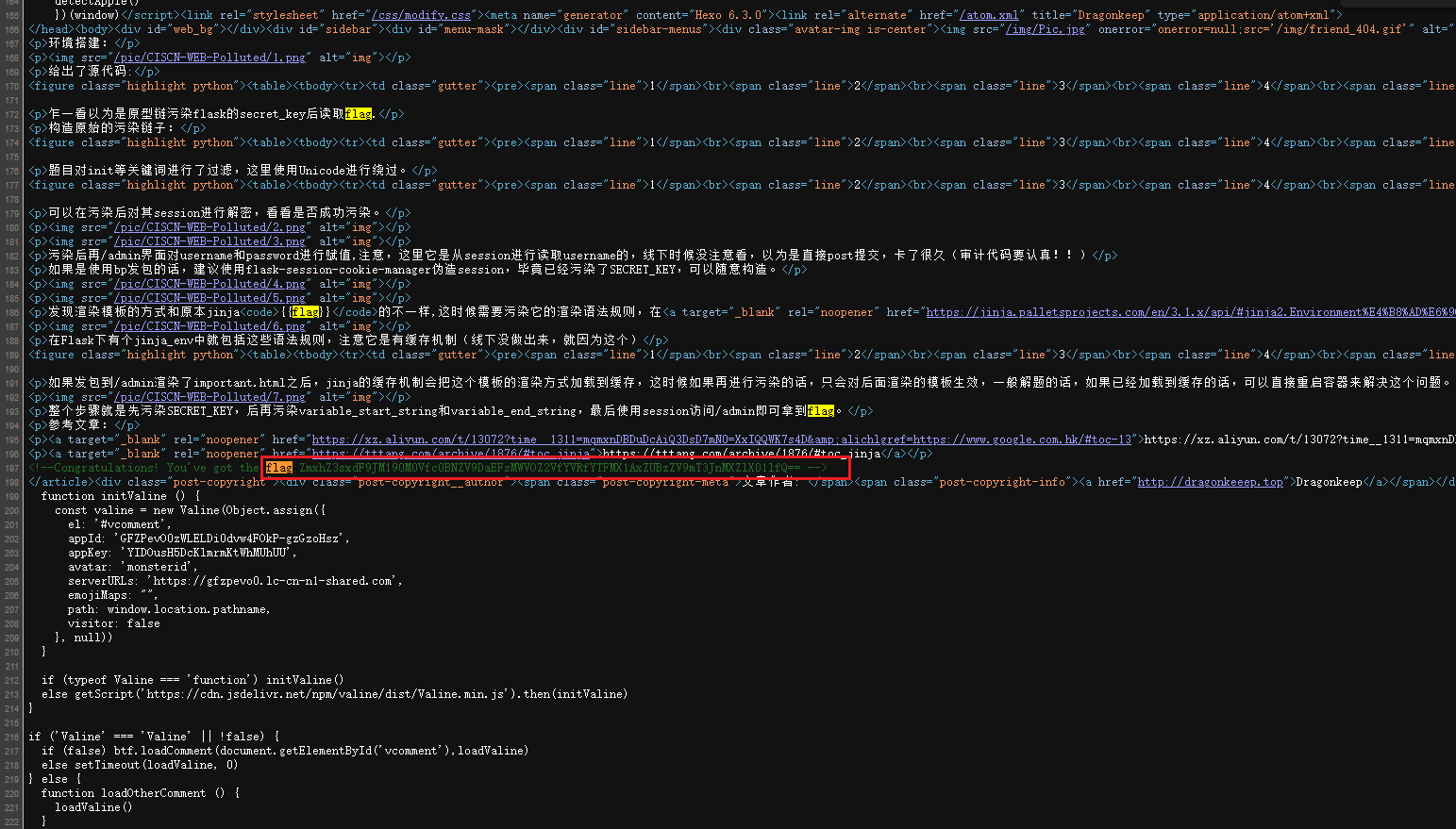Click the 'visitor: false' line

click(x=114, y=623)
